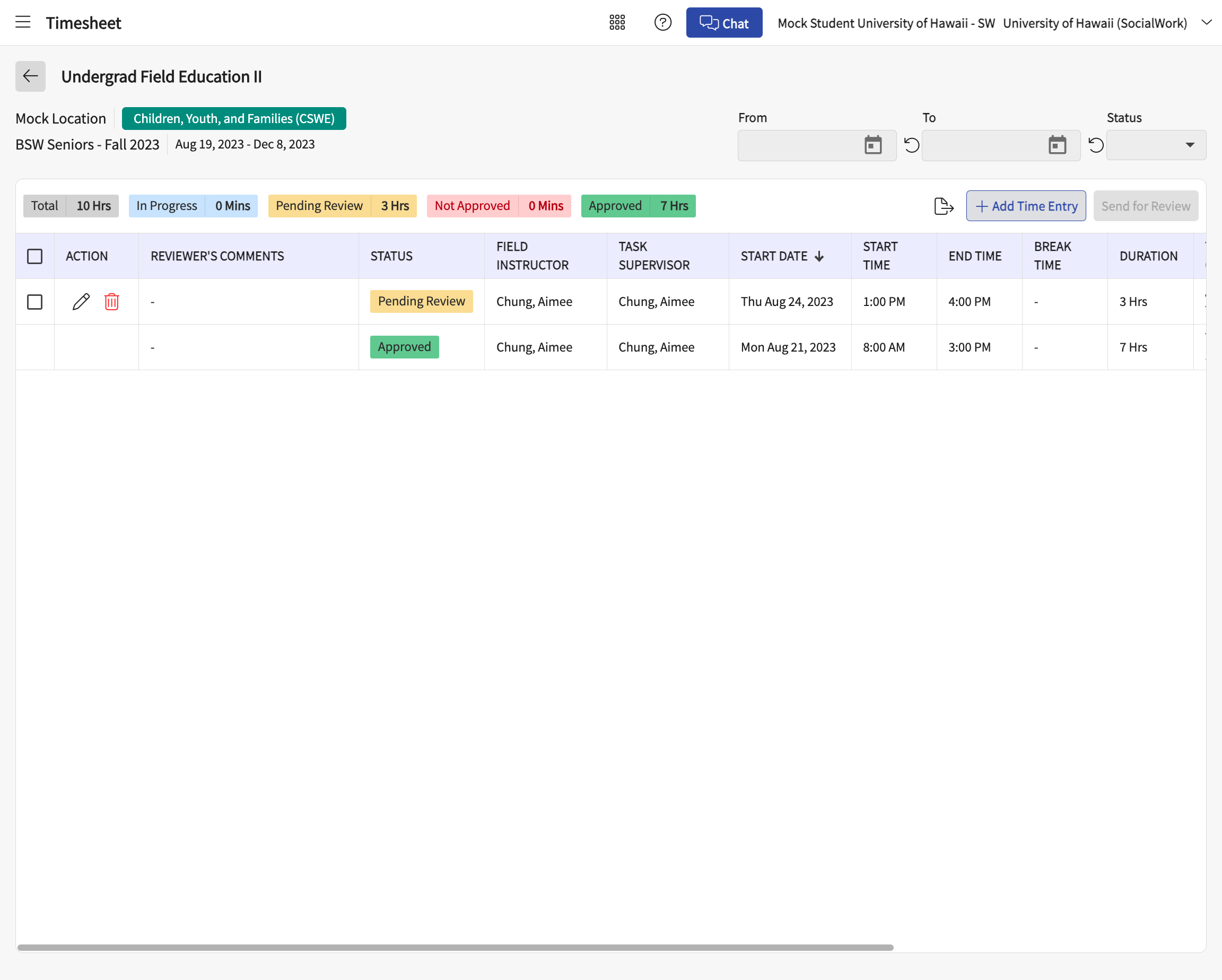
Task: Expand the user account dropdown chevron
Action: (x=1206, y=23)
